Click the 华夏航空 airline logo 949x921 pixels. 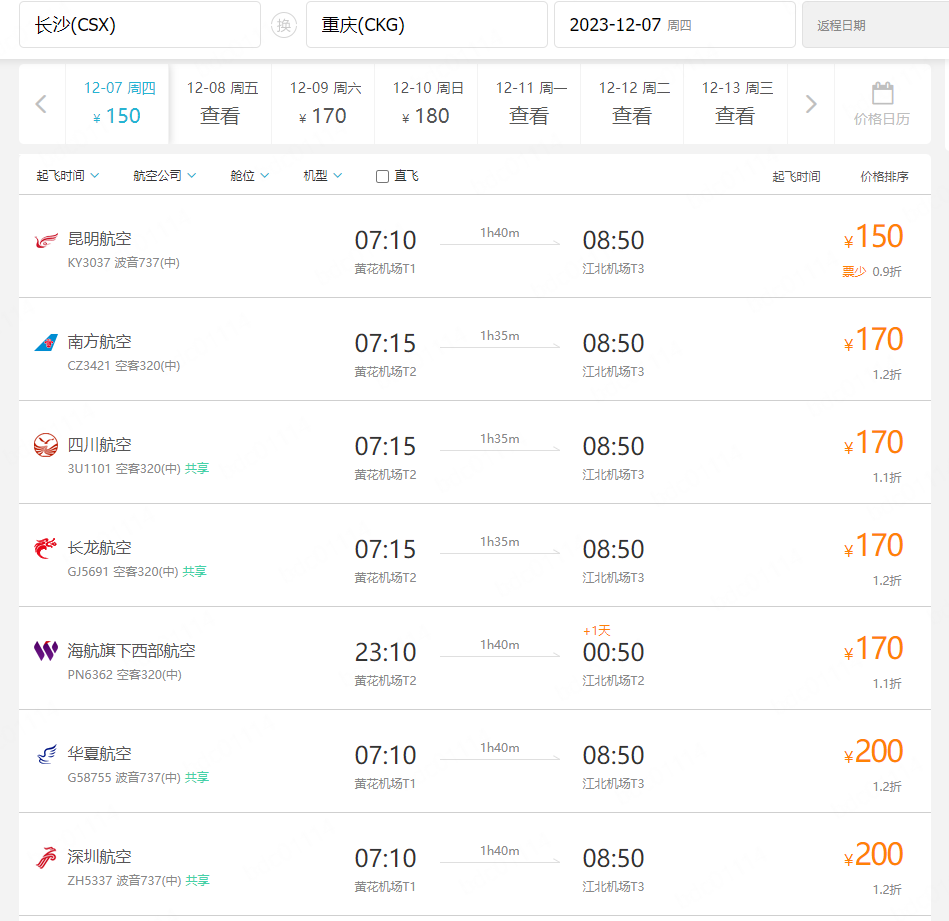point(46,754)
